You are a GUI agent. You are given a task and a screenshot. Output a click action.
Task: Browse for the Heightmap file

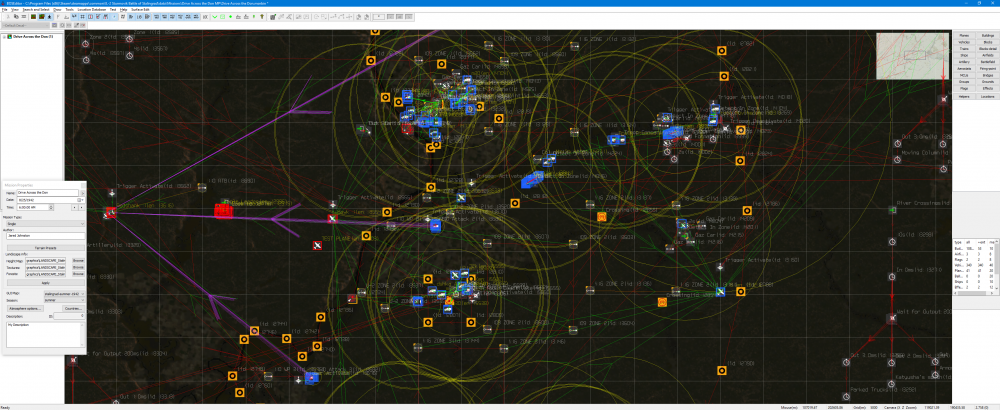click(x=78, y=260)
